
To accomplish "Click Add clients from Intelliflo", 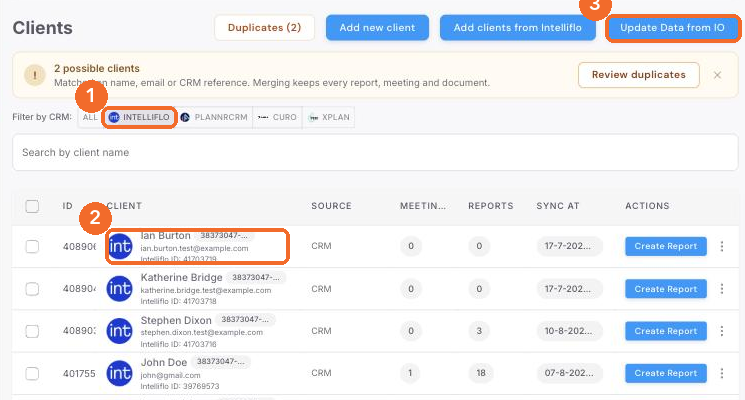I will pos(517,28).
